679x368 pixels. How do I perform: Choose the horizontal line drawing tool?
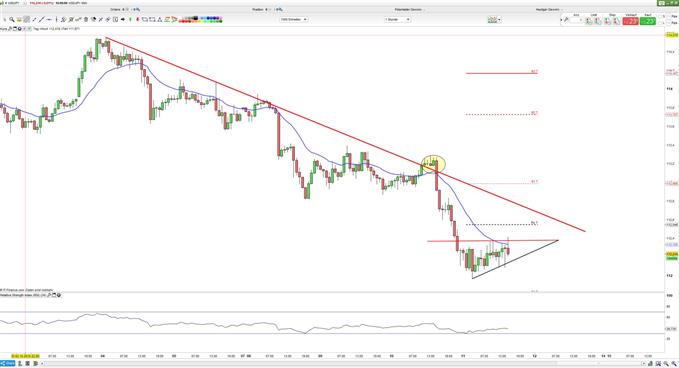pos(49,19)
